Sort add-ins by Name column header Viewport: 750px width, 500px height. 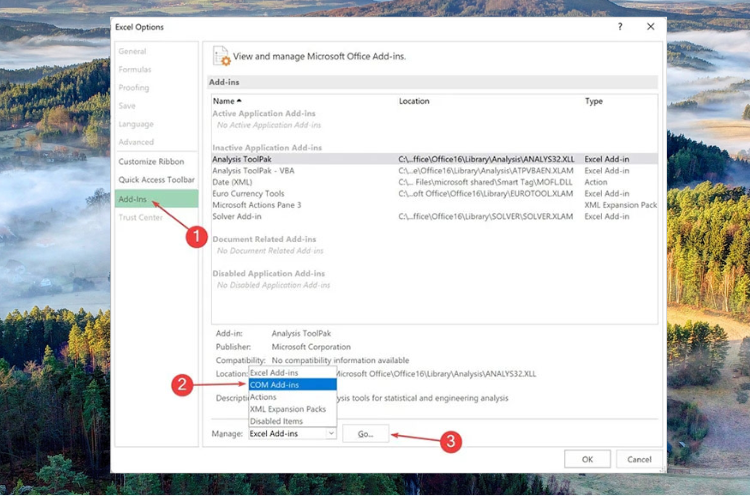(227, 101)
